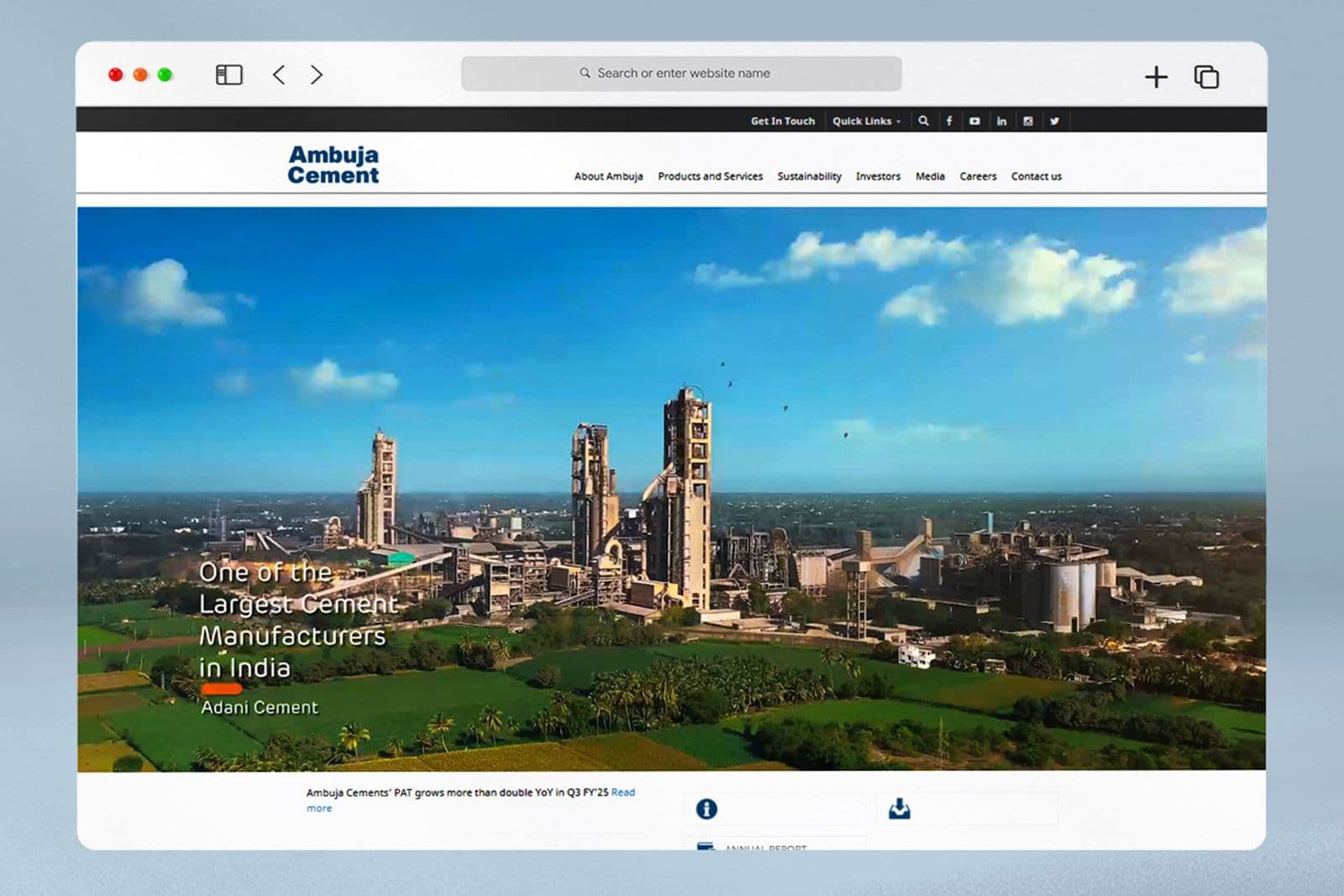Click Get In Touch link

tap(783, 121)
